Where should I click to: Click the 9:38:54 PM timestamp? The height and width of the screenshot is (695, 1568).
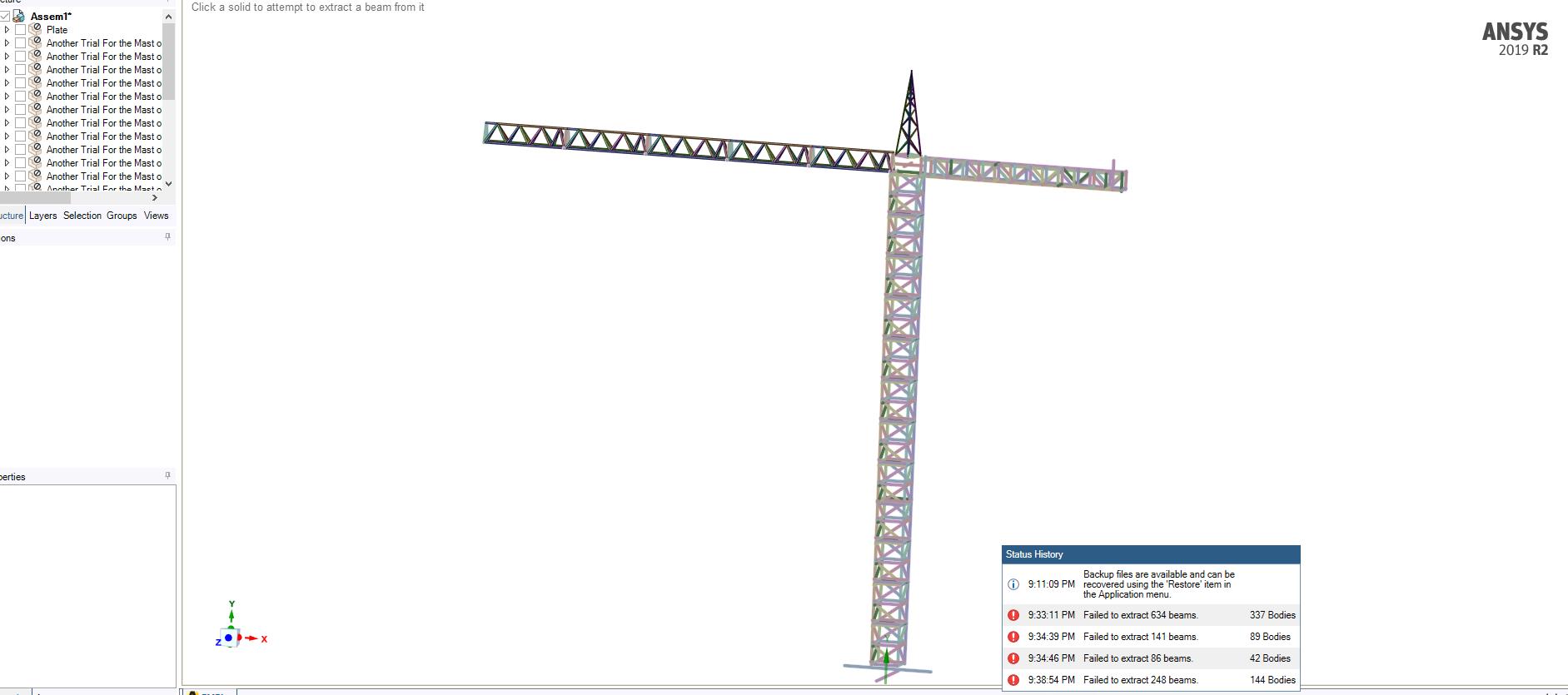[1051, 680]
